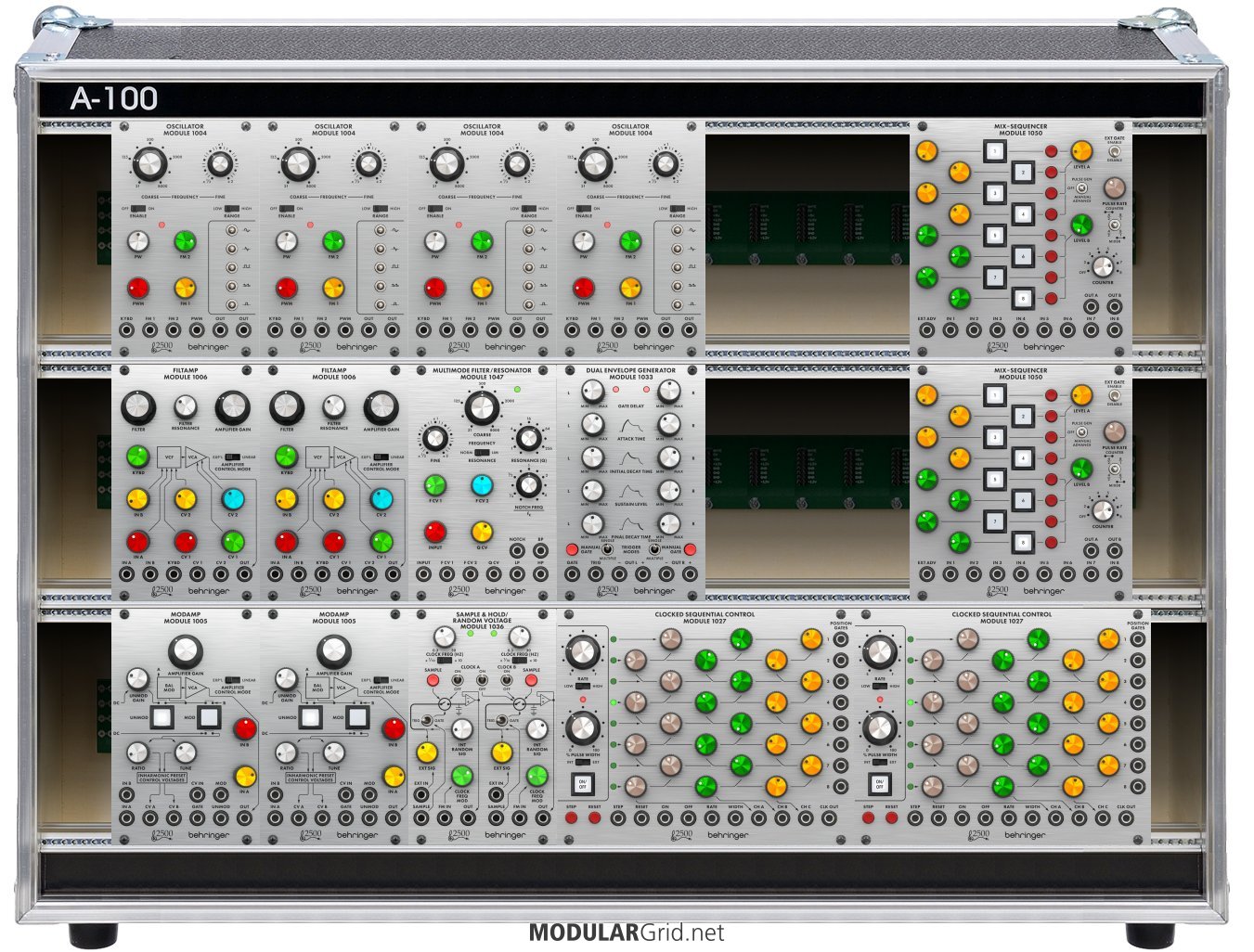
Task: Select the FILTER knob on left Filtamp 1006
Action: coord(137,408)
